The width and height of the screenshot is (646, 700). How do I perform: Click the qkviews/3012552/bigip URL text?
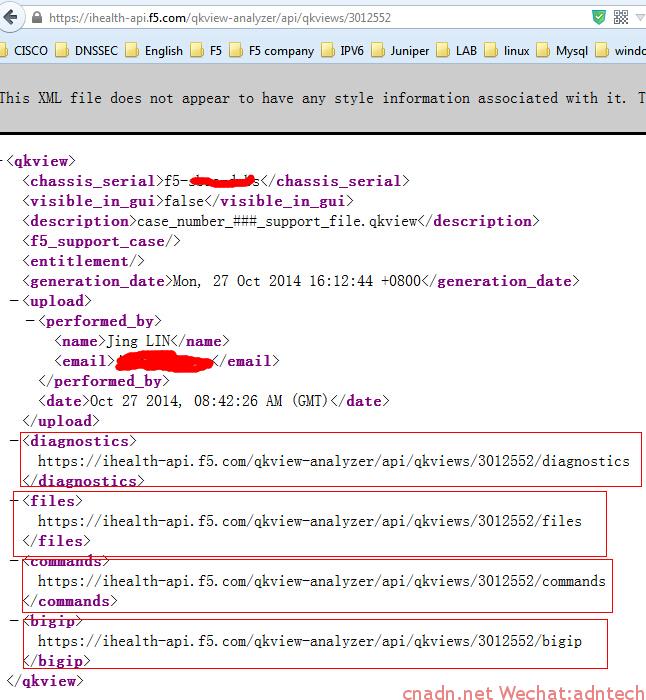point(310,641)
